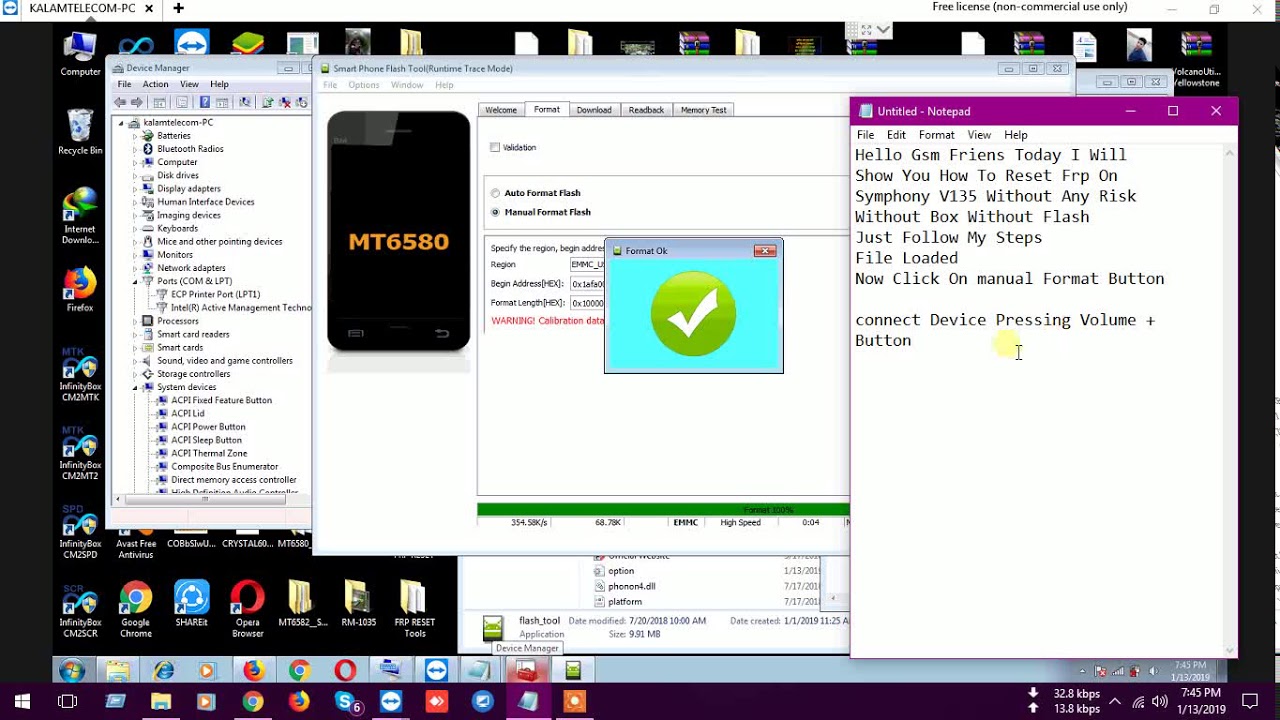Open the Flash Tool Options menu
Screen dimensions: 1280x720
tap(363, 85)
